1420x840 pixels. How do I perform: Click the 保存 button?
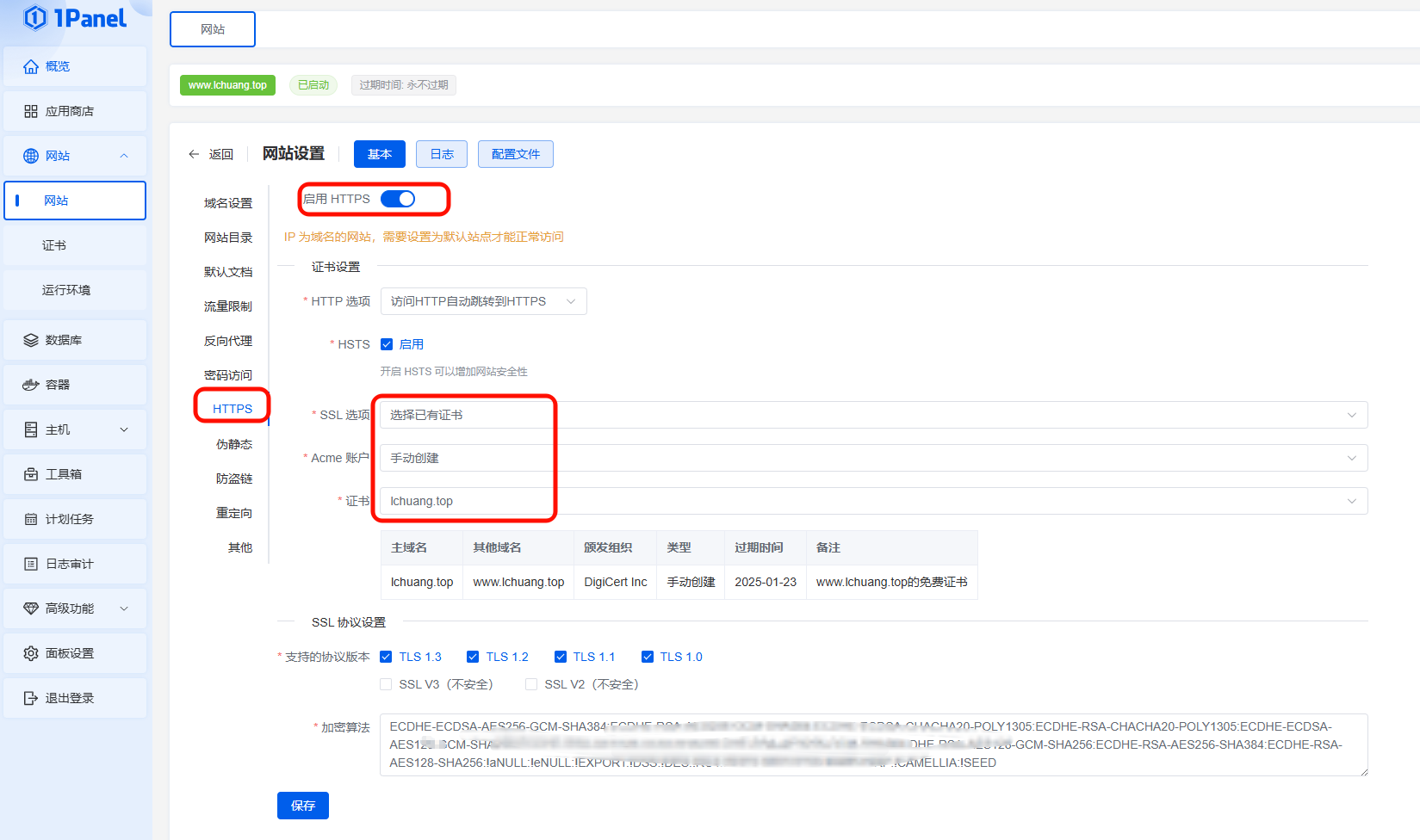coord(302,806)
